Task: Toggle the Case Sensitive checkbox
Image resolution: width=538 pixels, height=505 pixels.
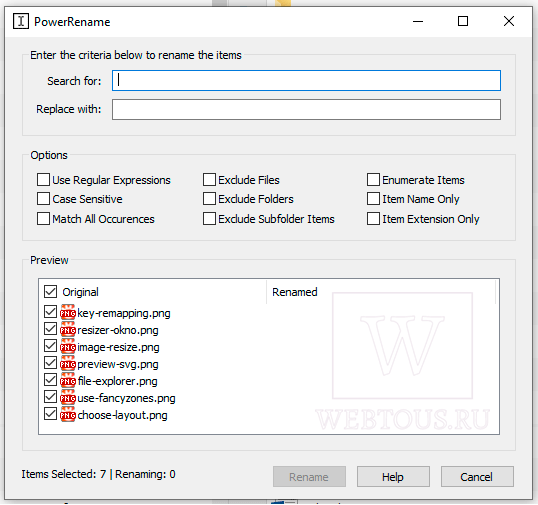Action: pos(43,199)
